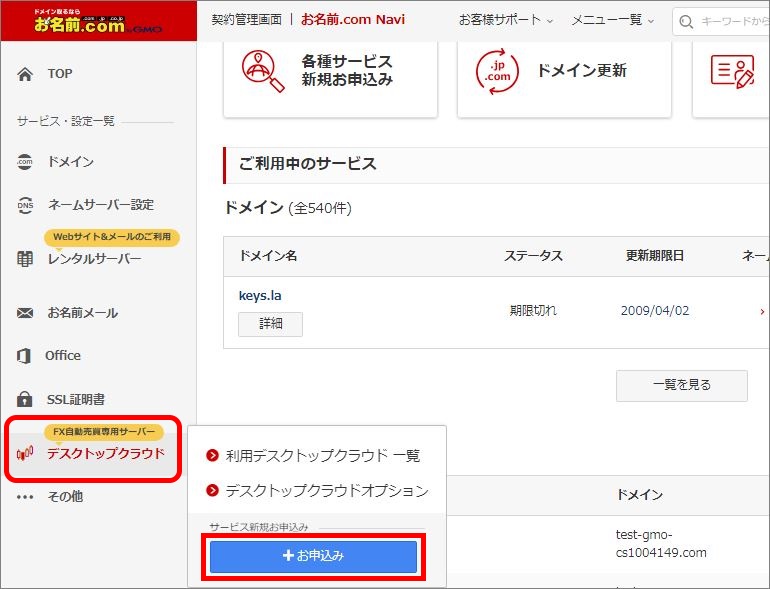Viewport: 770px width, 589px height.
Task: Click the ドメイン (全540件) heading
Action: pyautogui.click(x=288, y=208)
